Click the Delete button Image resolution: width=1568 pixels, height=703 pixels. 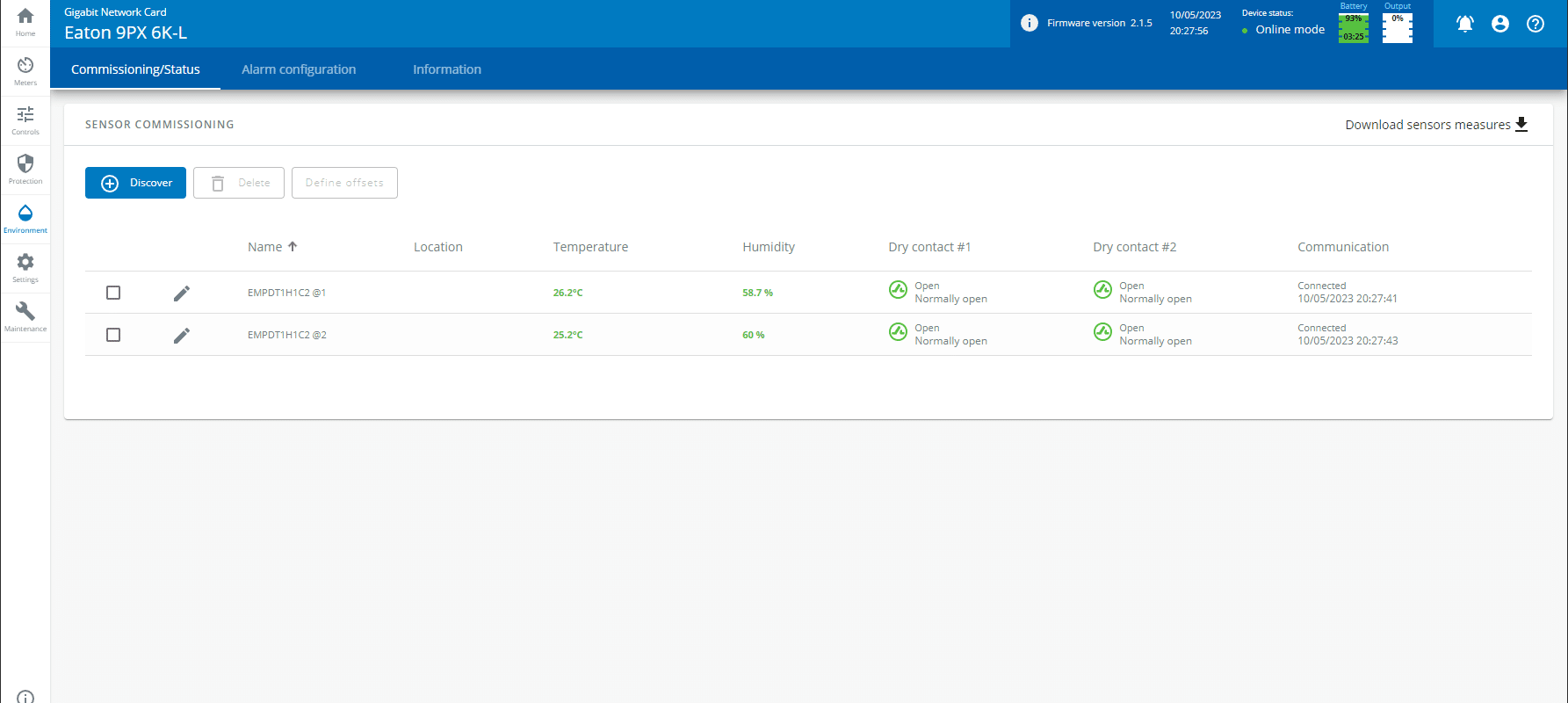(239, 183)
